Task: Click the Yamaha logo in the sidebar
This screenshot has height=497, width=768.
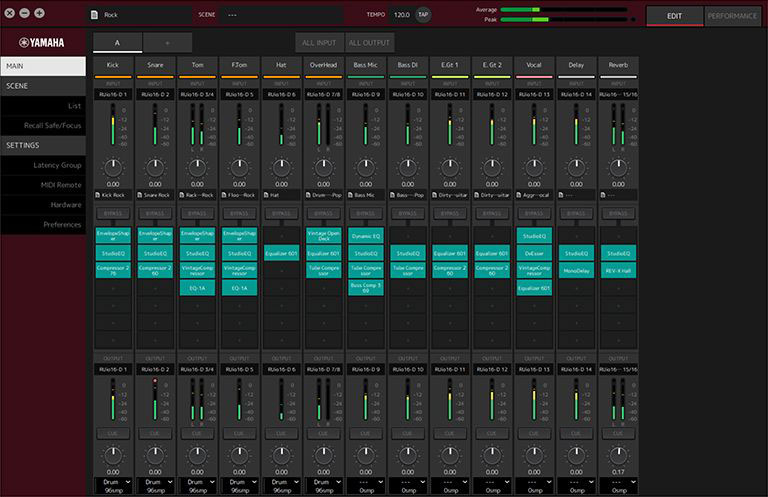Action: [x=42, y=42]
